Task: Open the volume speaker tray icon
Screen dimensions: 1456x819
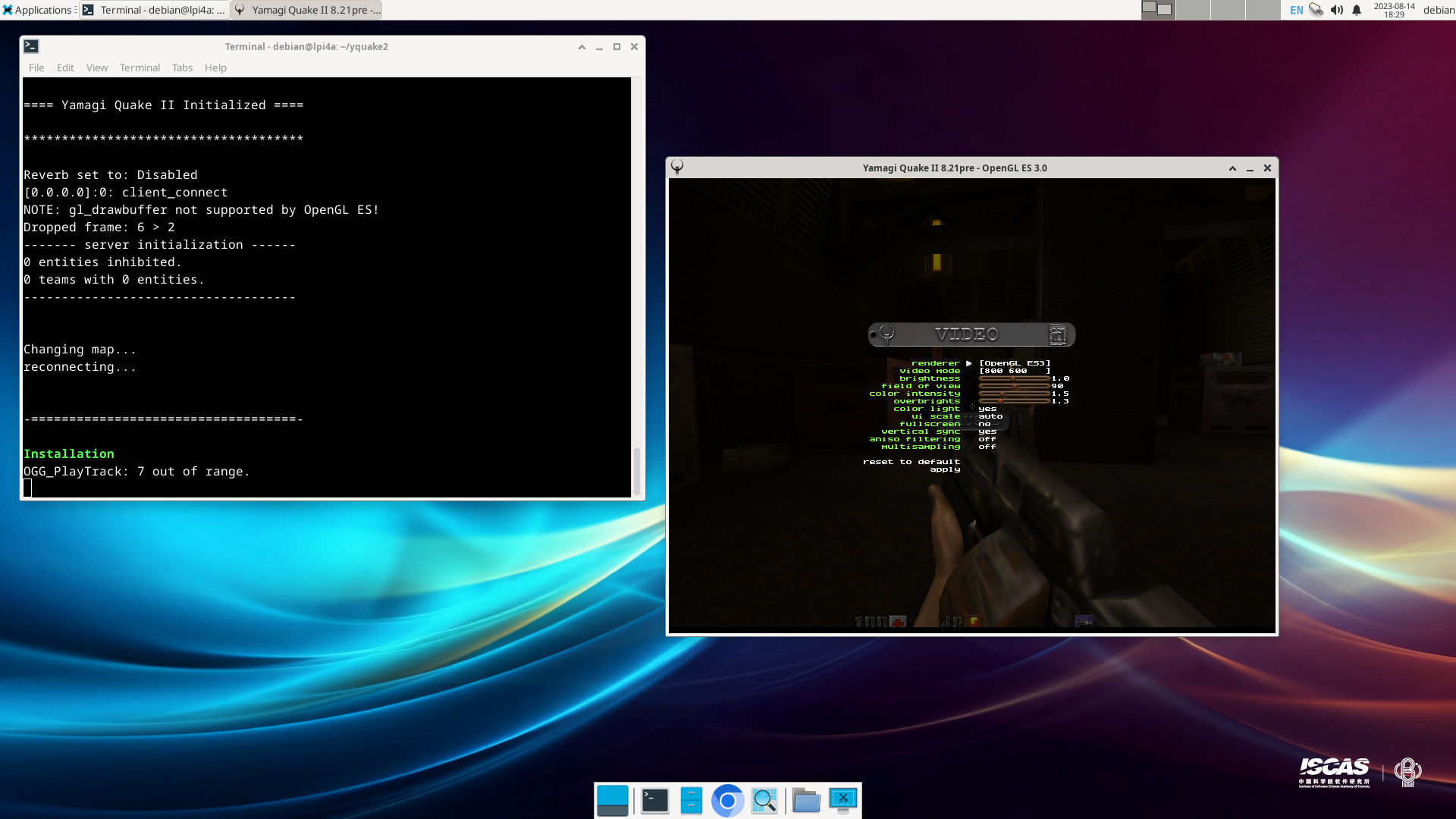Action: point(1336,10)
